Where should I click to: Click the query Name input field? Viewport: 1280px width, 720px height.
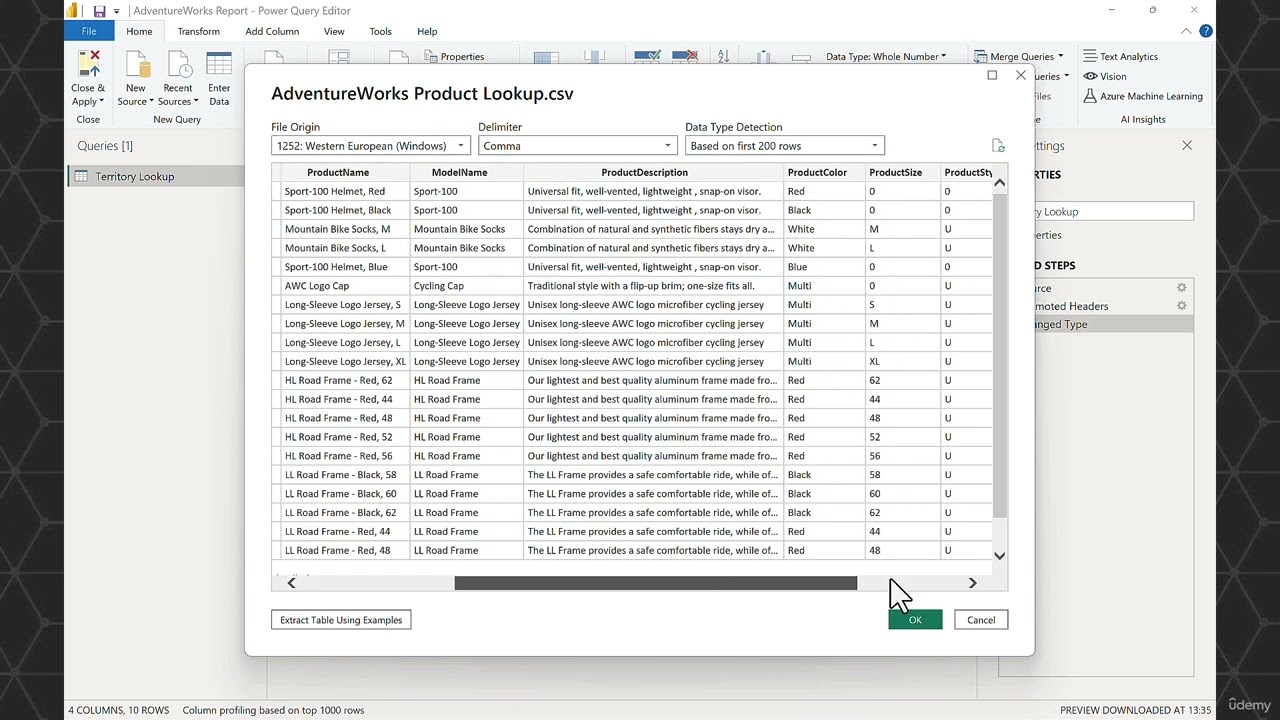coord(1113,212)
